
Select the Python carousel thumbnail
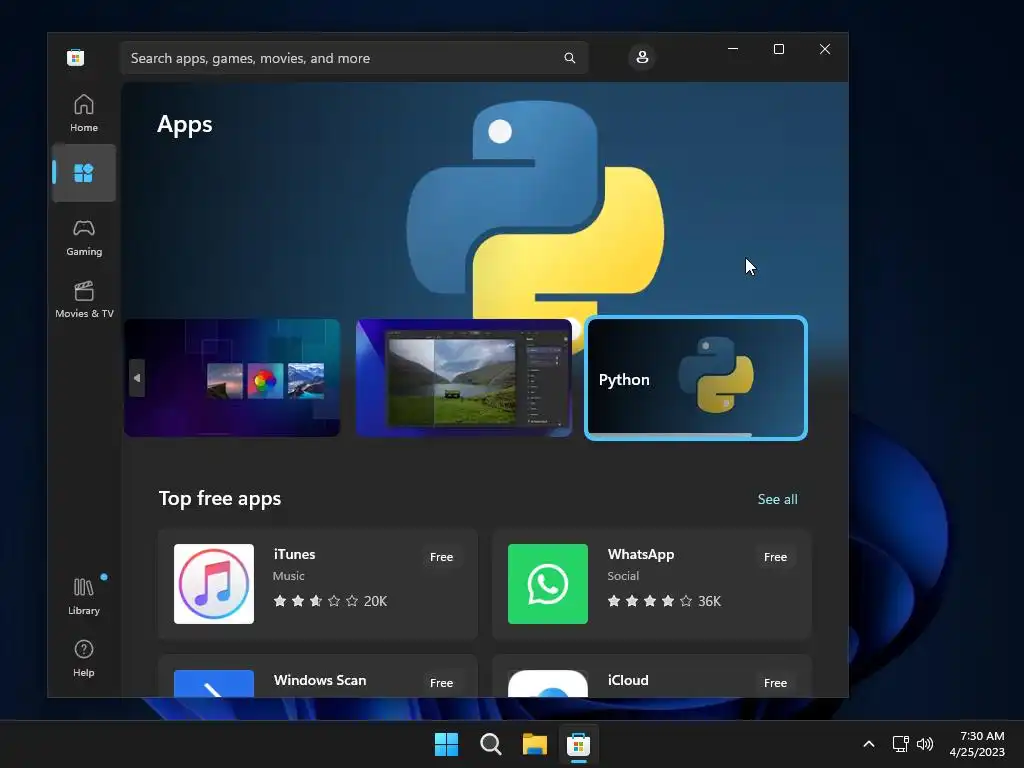[696, 377]
